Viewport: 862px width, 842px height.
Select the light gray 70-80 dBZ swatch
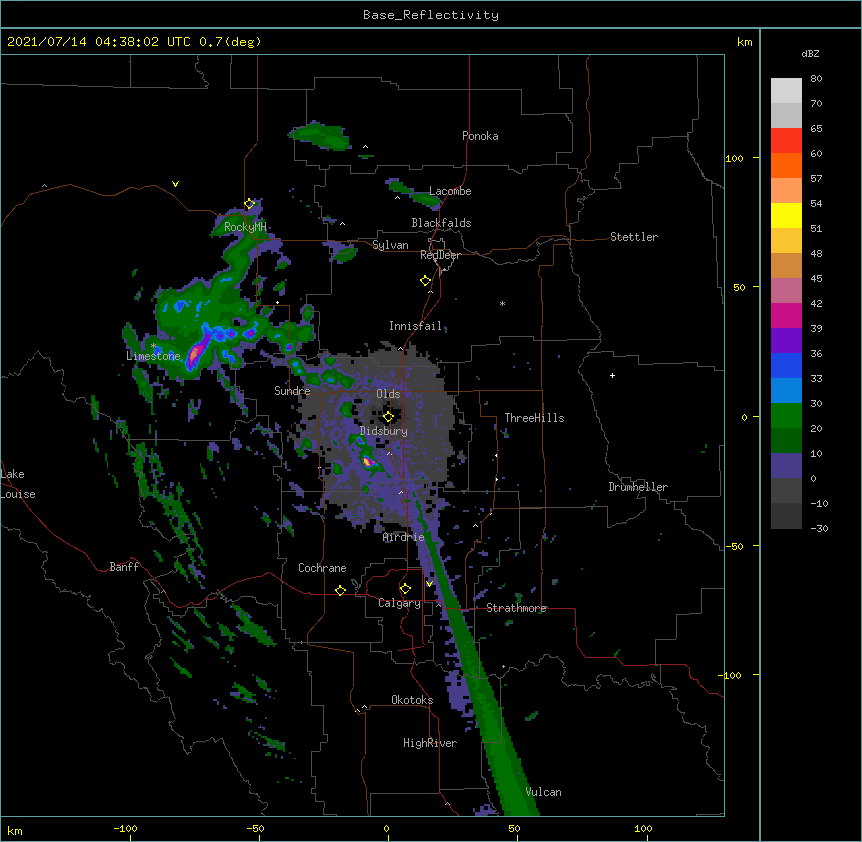(786, 91)
